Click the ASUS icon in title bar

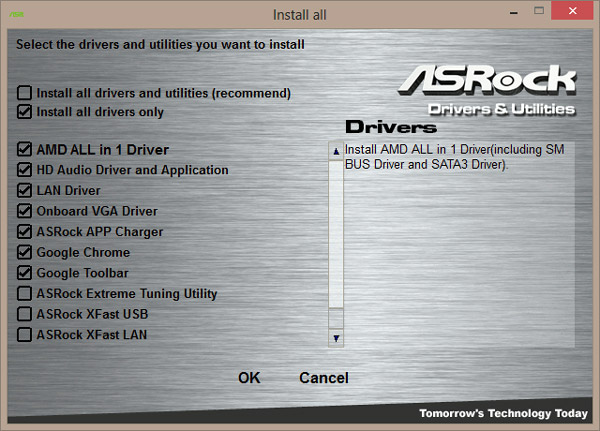click(16, 15)
